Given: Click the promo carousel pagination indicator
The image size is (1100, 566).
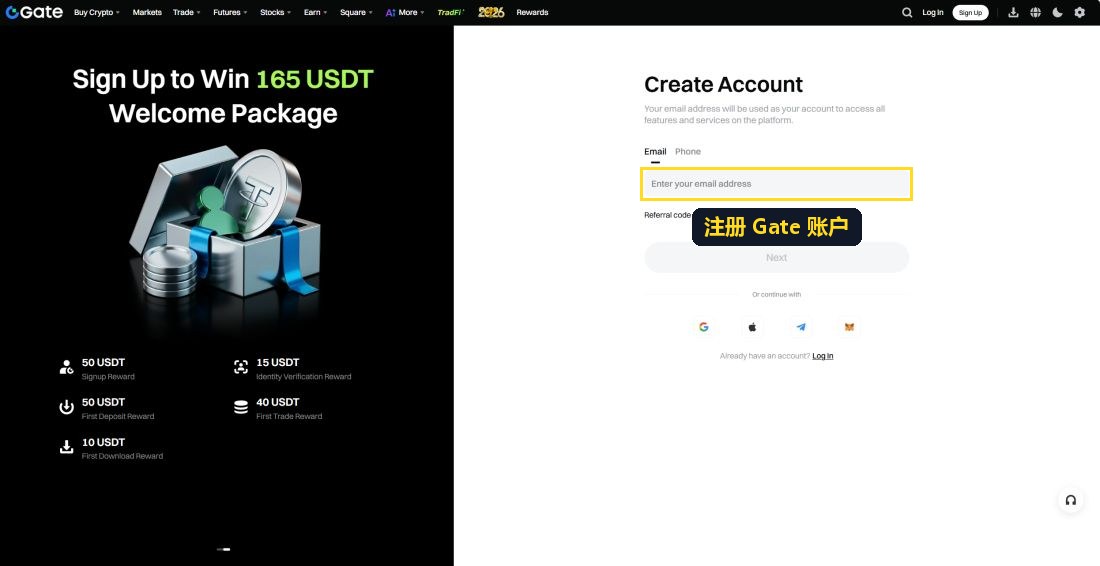Looking at the screenshot, I should click(x=224, y=549).
